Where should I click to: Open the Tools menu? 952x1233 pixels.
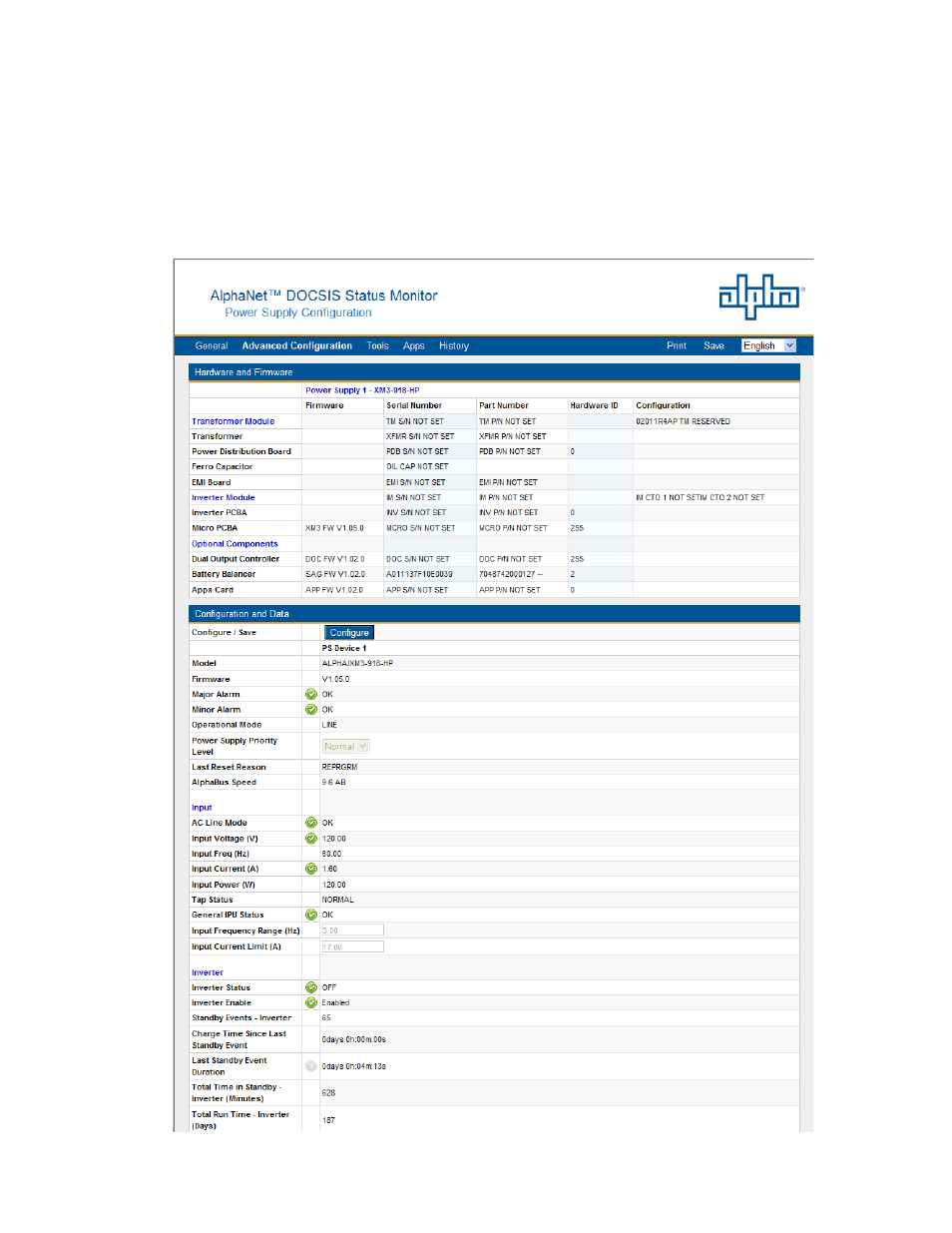[x=378, y=346]
